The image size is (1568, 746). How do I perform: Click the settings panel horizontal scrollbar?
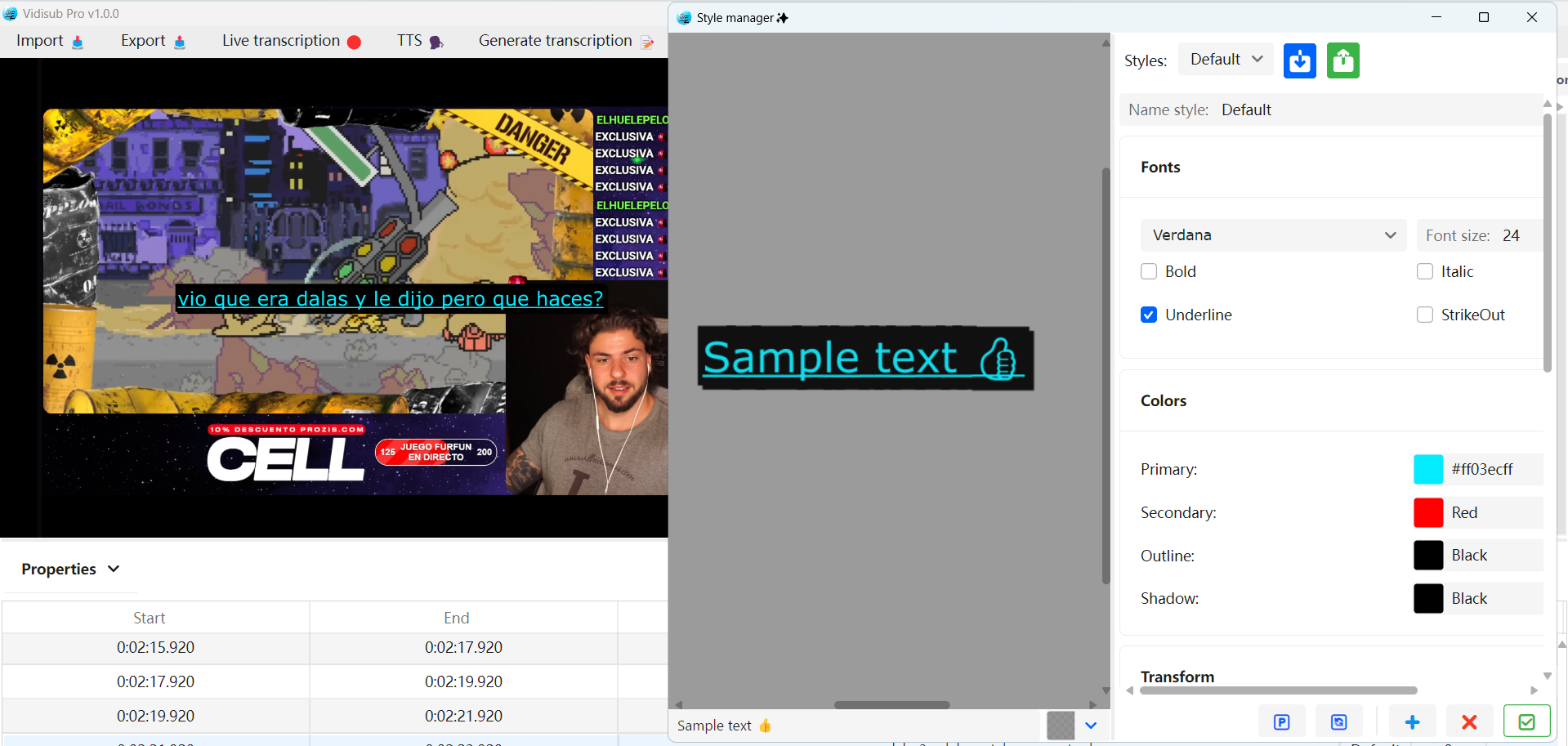pyautogui.click(x=1278, y=690)
